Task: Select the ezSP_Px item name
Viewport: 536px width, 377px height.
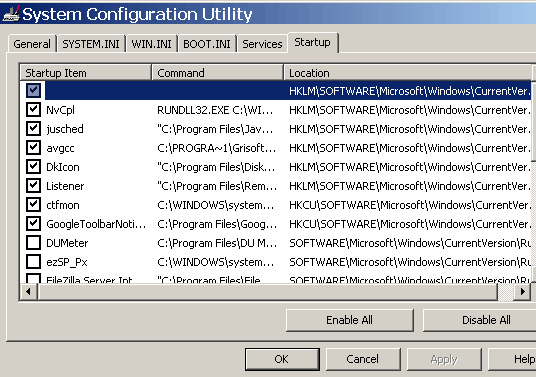Action: (67, 262)
